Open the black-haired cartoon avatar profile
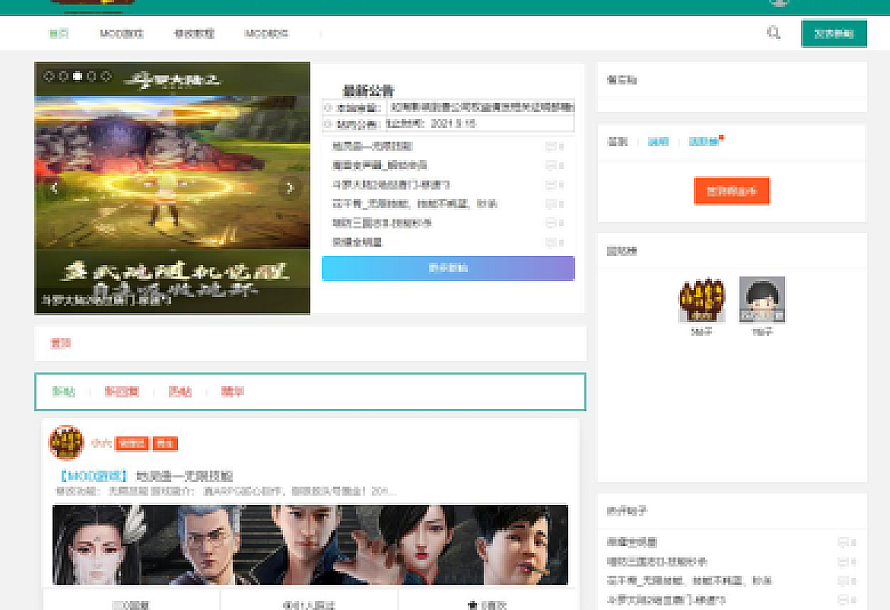 click(x=761, y=299)
